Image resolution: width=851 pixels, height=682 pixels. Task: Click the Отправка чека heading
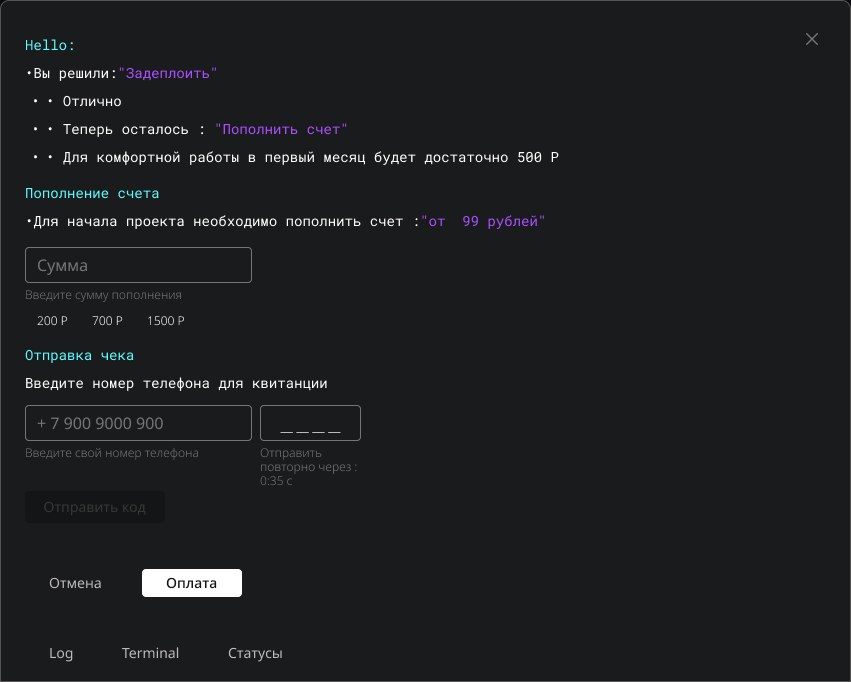tap(79, 355)
